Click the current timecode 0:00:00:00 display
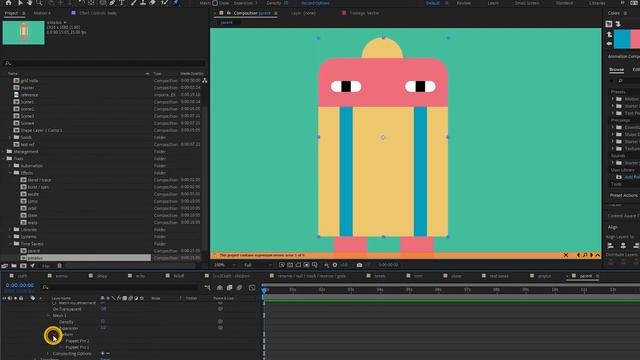Image resolution: width=640 pixels, height=360 pixels. [x=20, y=286]
